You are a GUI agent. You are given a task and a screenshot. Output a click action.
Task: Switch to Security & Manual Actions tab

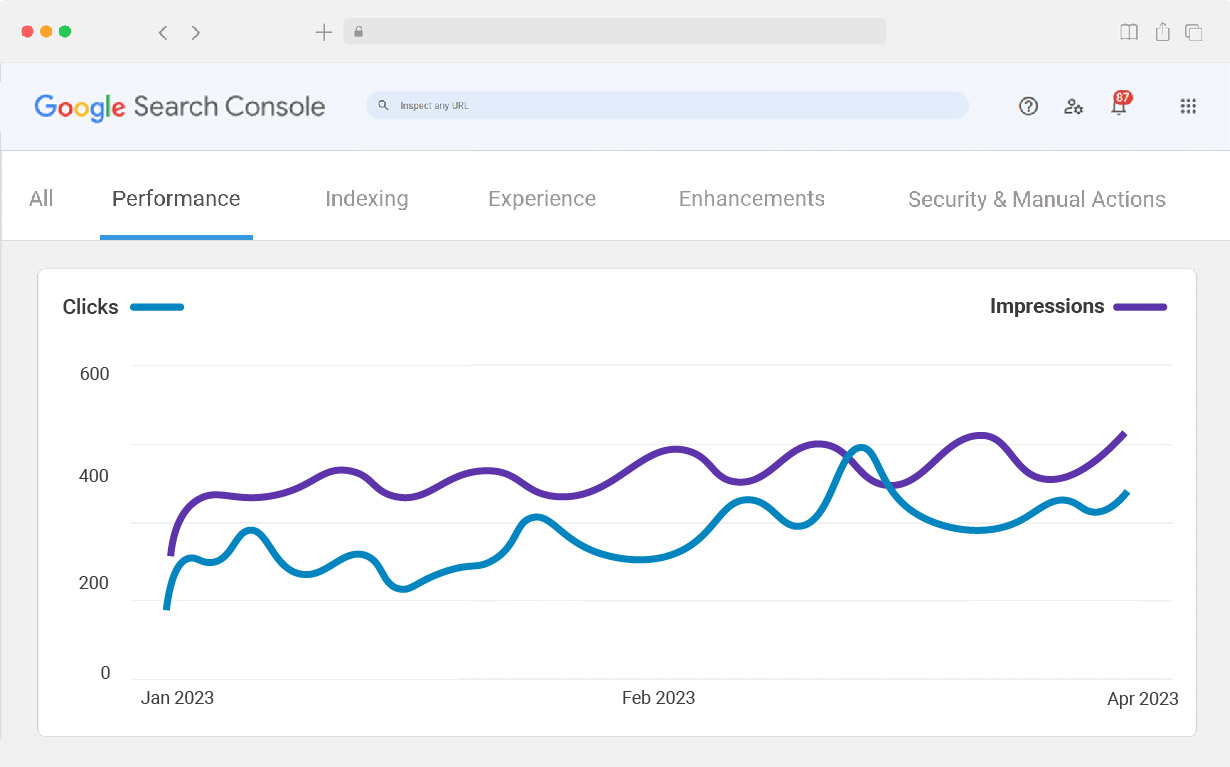click(x=1036, y=199)
